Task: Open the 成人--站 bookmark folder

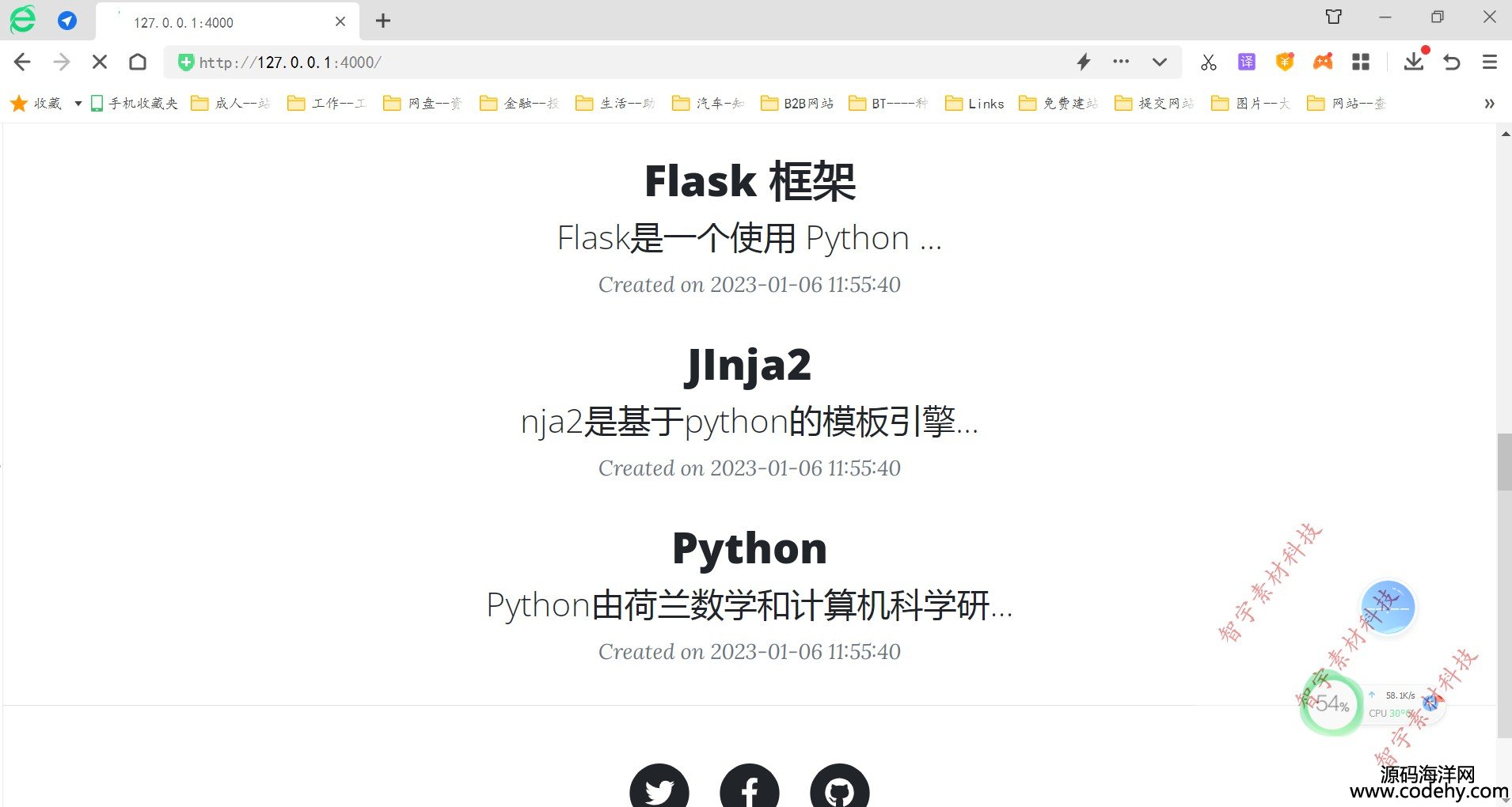Action: (231, 104)
